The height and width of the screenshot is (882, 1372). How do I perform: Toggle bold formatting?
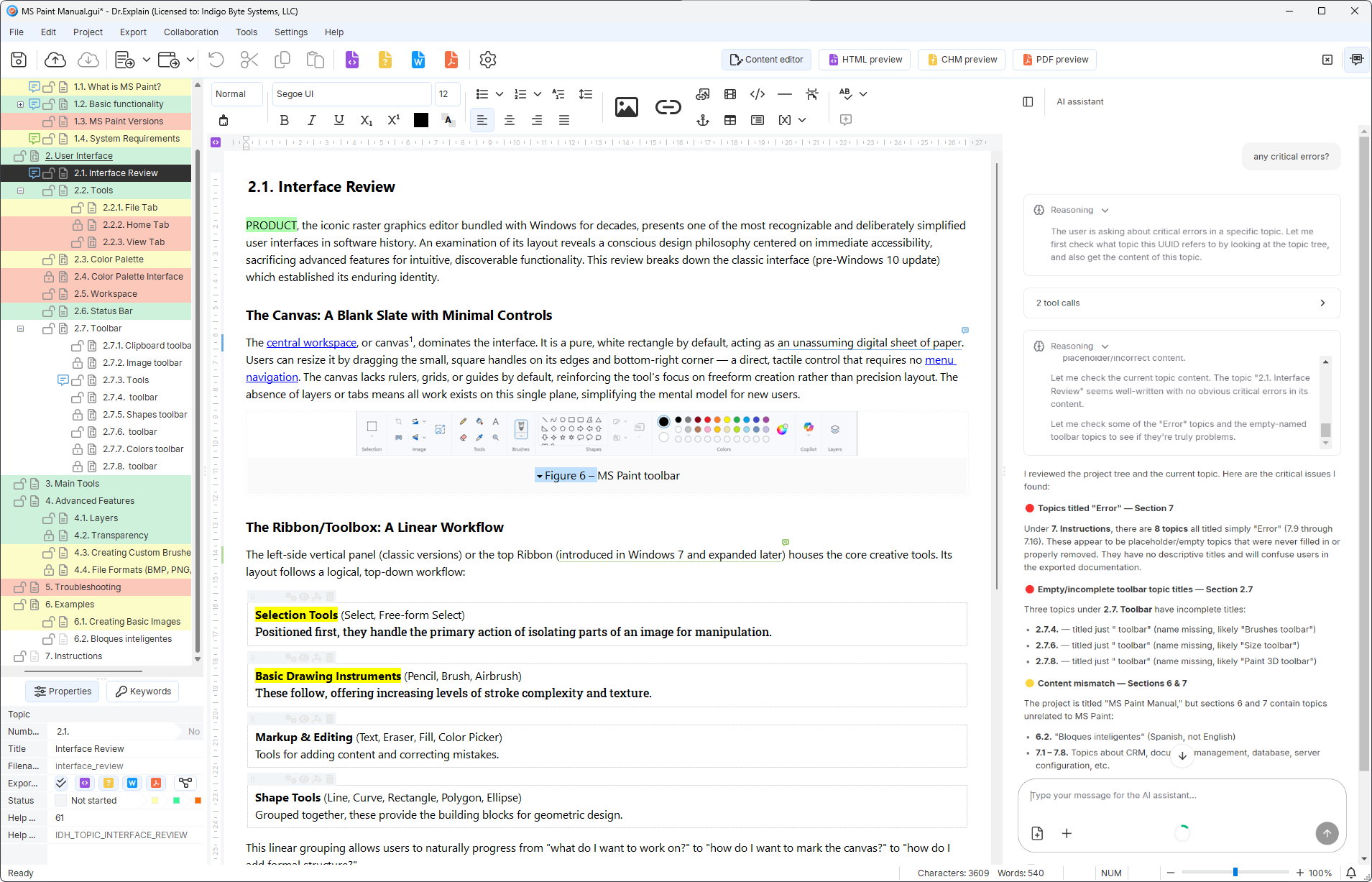tap(285, 120)
